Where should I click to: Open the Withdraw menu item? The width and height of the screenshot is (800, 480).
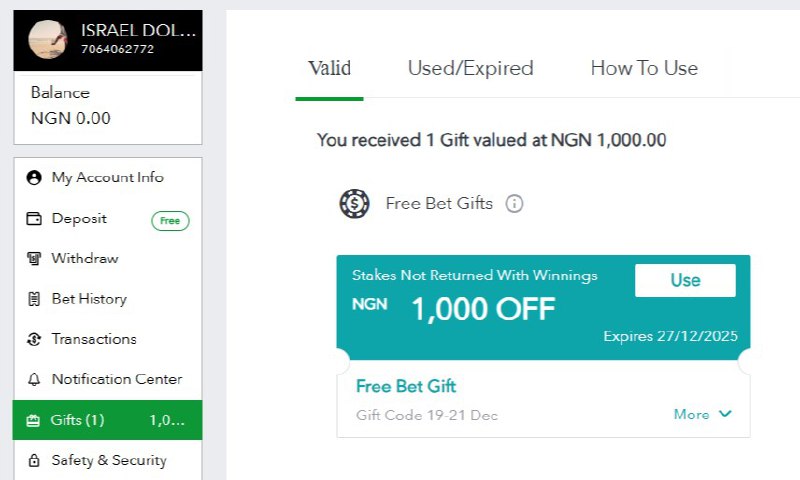pyautogui.click(x=85, y=259)
